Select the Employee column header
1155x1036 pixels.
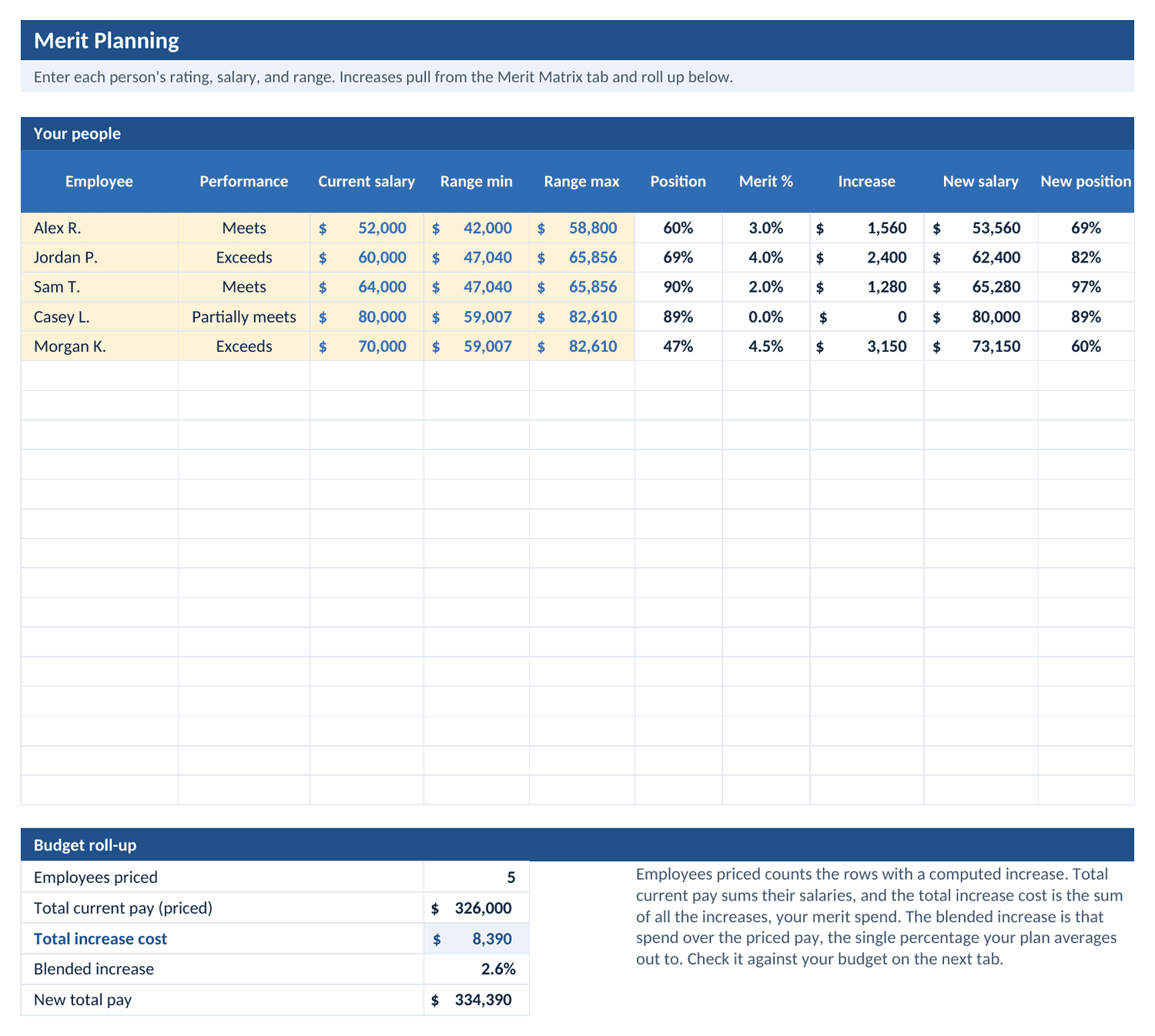tap(99, 182)
